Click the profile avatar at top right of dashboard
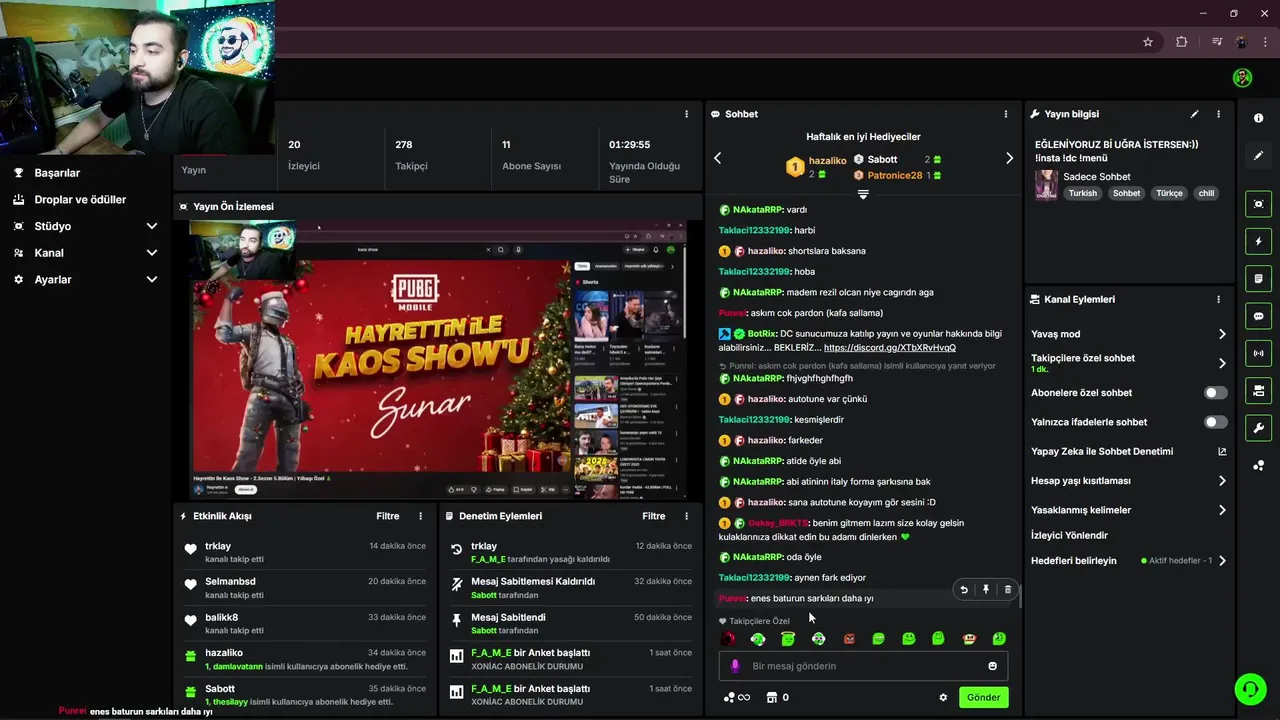 click(1242, 78)
